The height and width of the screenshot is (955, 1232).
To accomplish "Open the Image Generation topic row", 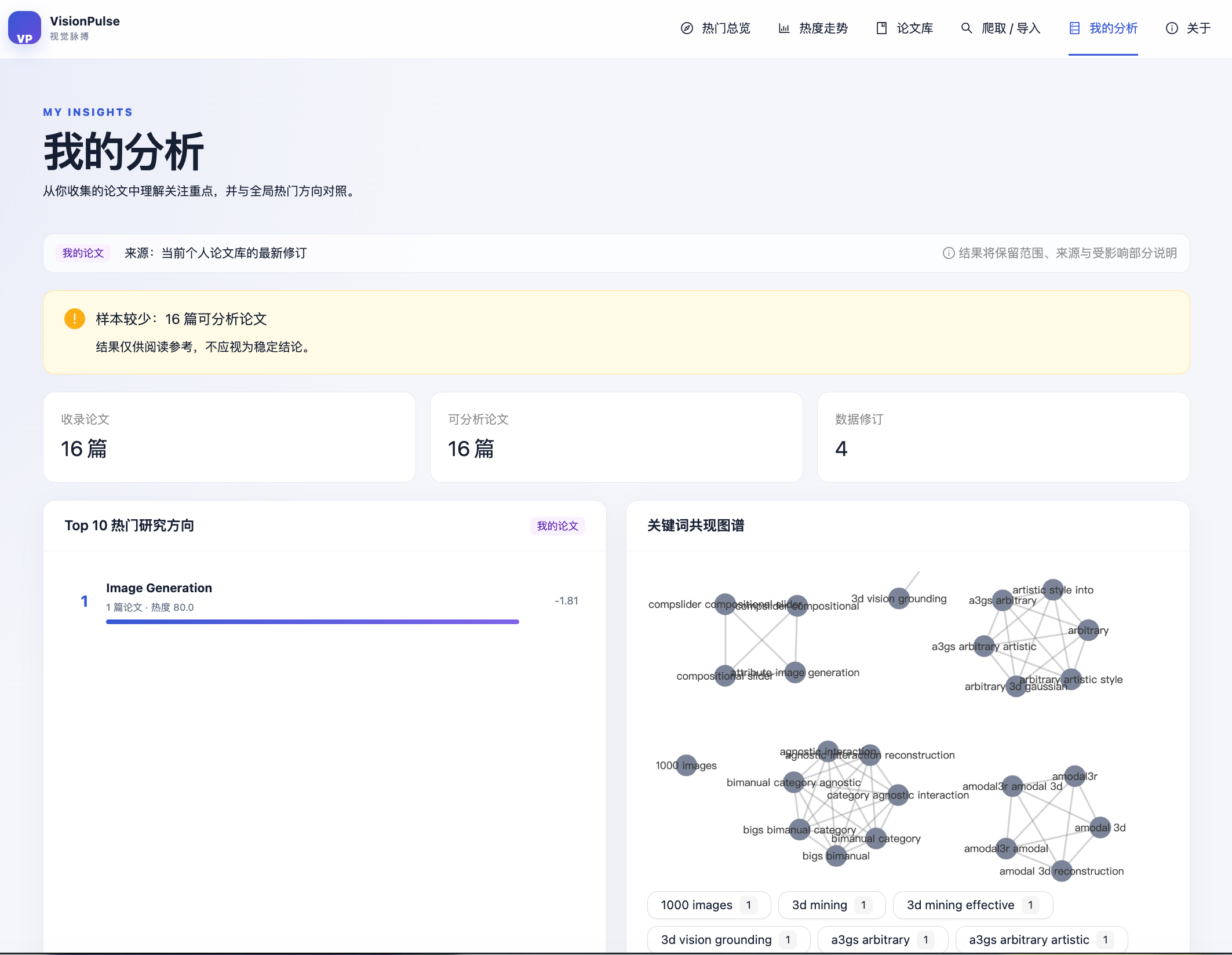I will click(x=325, y=602).
